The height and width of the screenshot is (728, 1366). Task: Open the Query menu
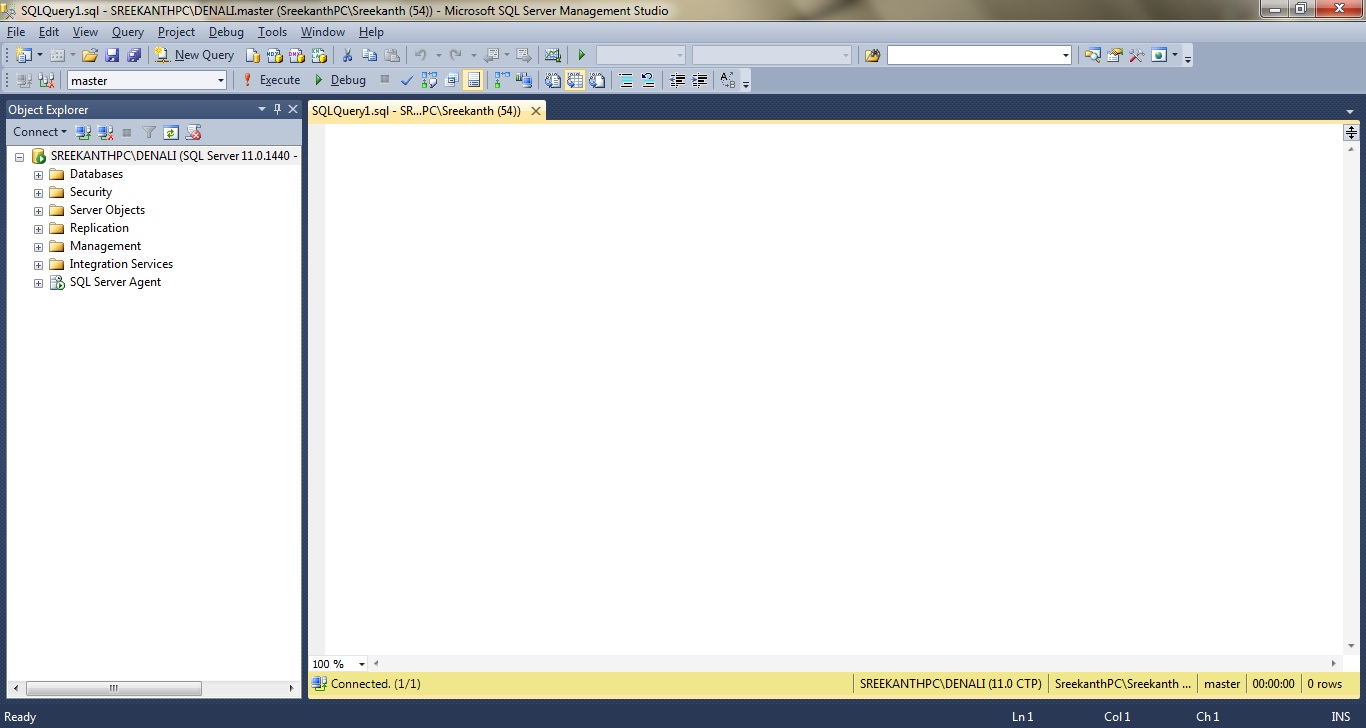(x=127, y=32)
